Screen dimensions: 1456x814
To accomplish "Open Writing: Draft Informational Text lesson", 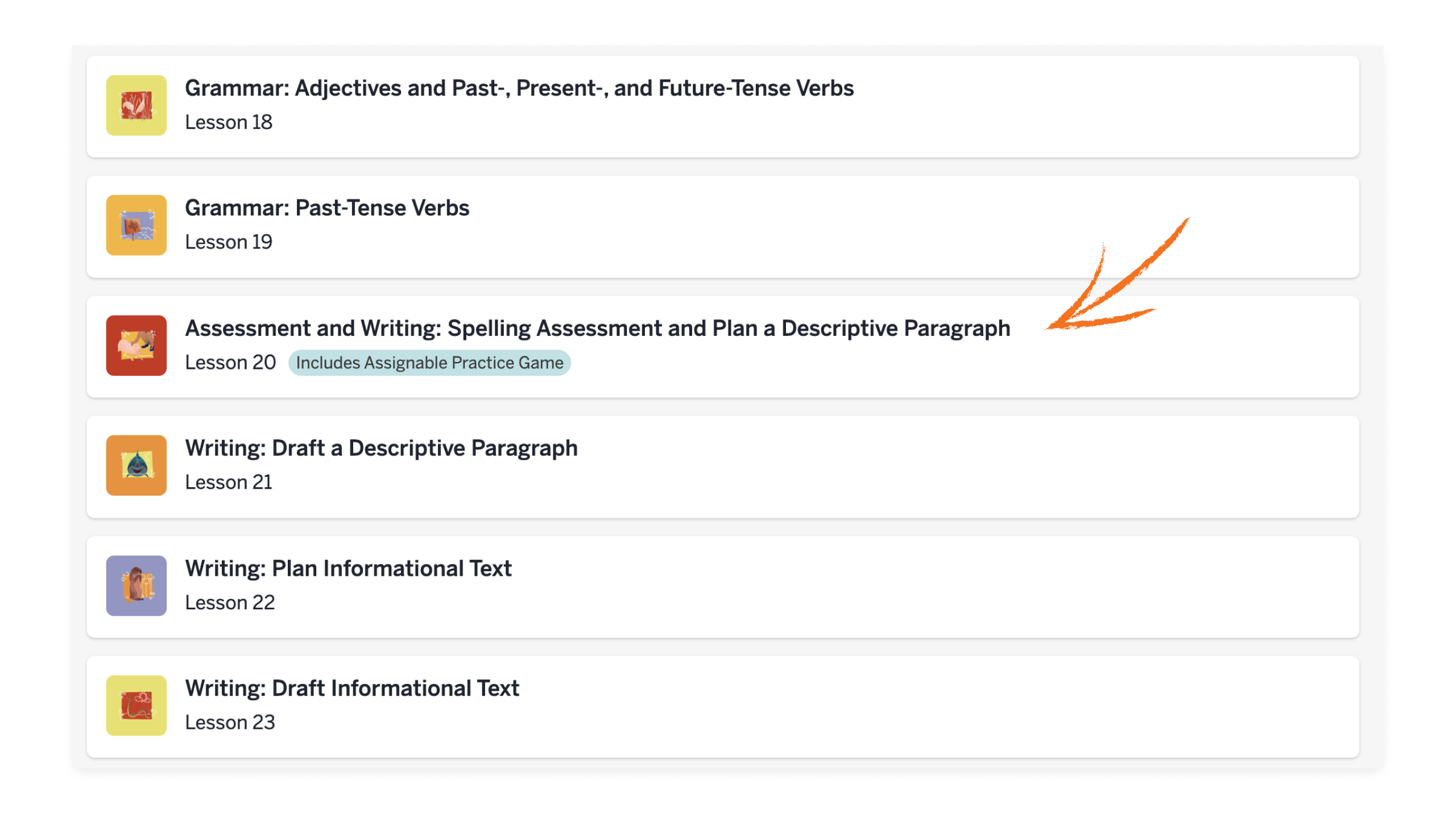I will pyautogui.click(x=352, y=688).
